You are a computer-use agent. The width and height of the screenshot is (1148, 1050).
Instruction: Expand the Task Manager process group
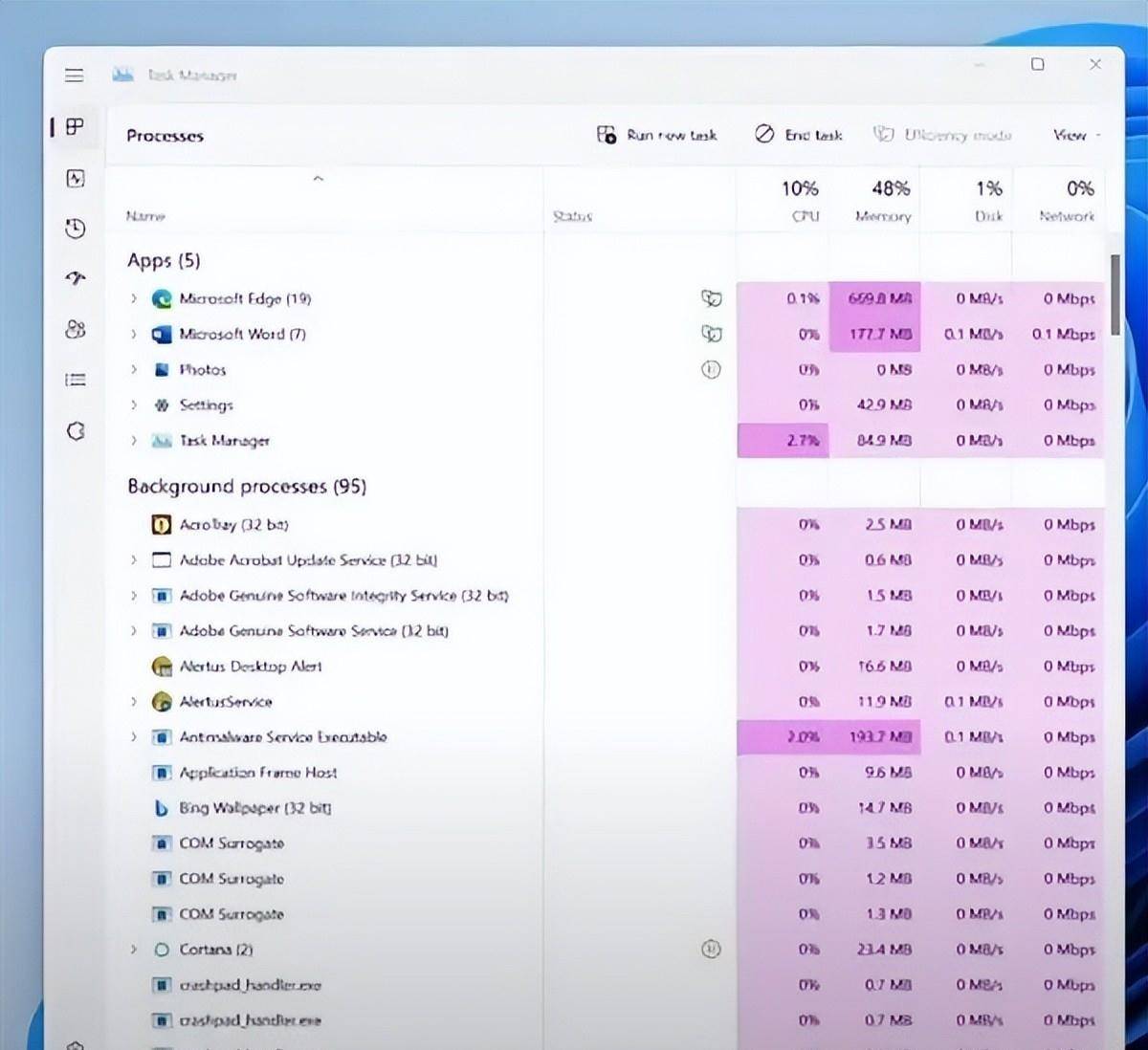134,441
